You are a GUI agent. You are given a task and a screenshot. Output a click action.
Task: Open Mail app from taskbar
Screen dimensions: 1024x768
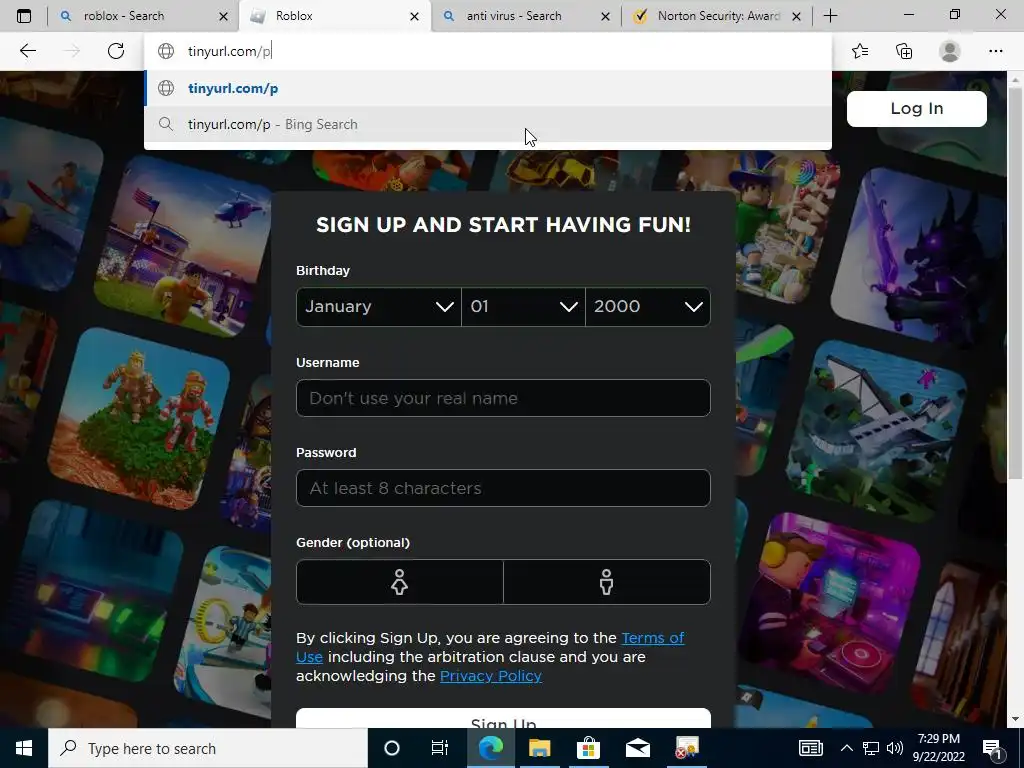coord(637,748)
